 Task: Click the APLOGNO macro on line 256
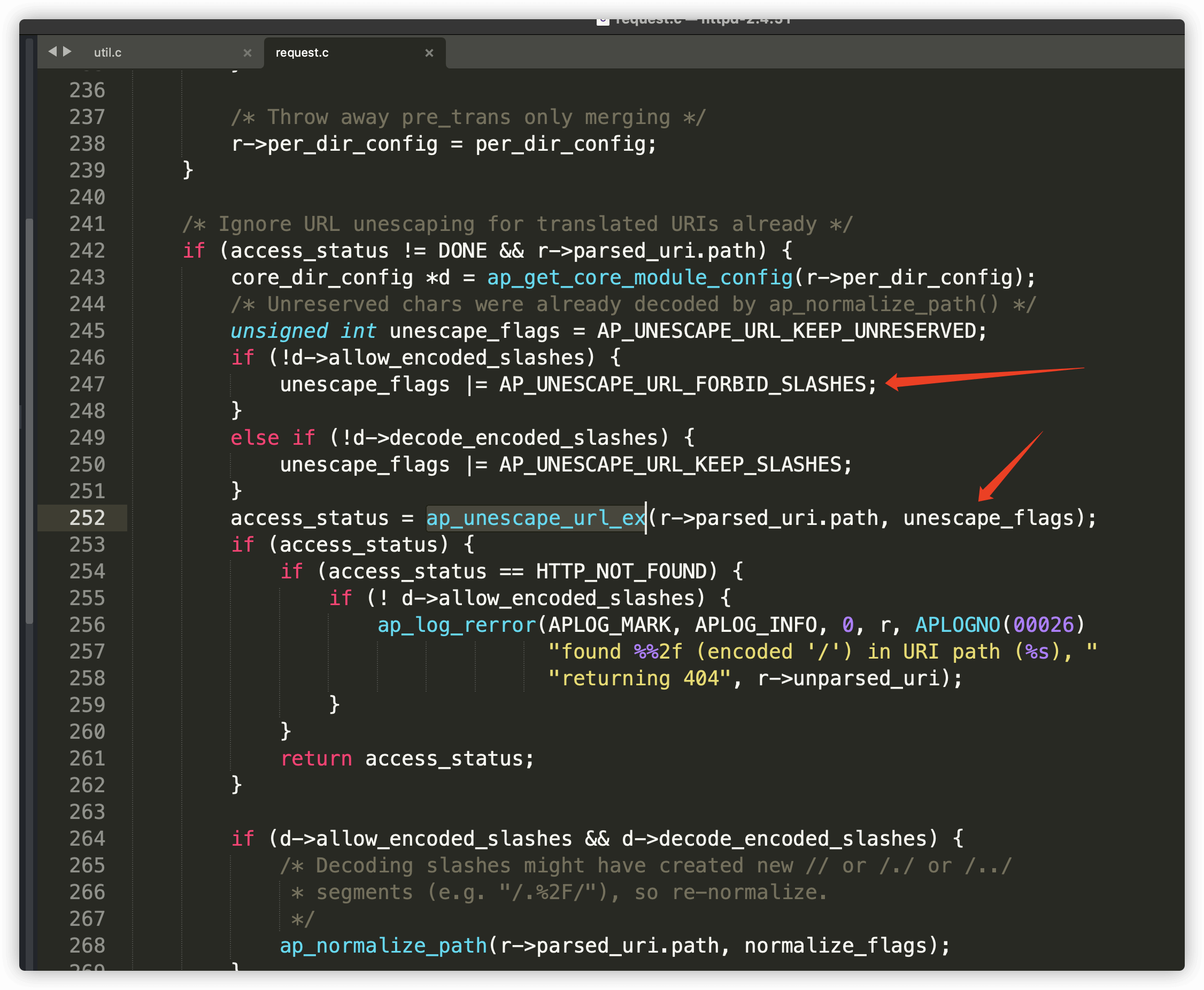coord(957,625)
